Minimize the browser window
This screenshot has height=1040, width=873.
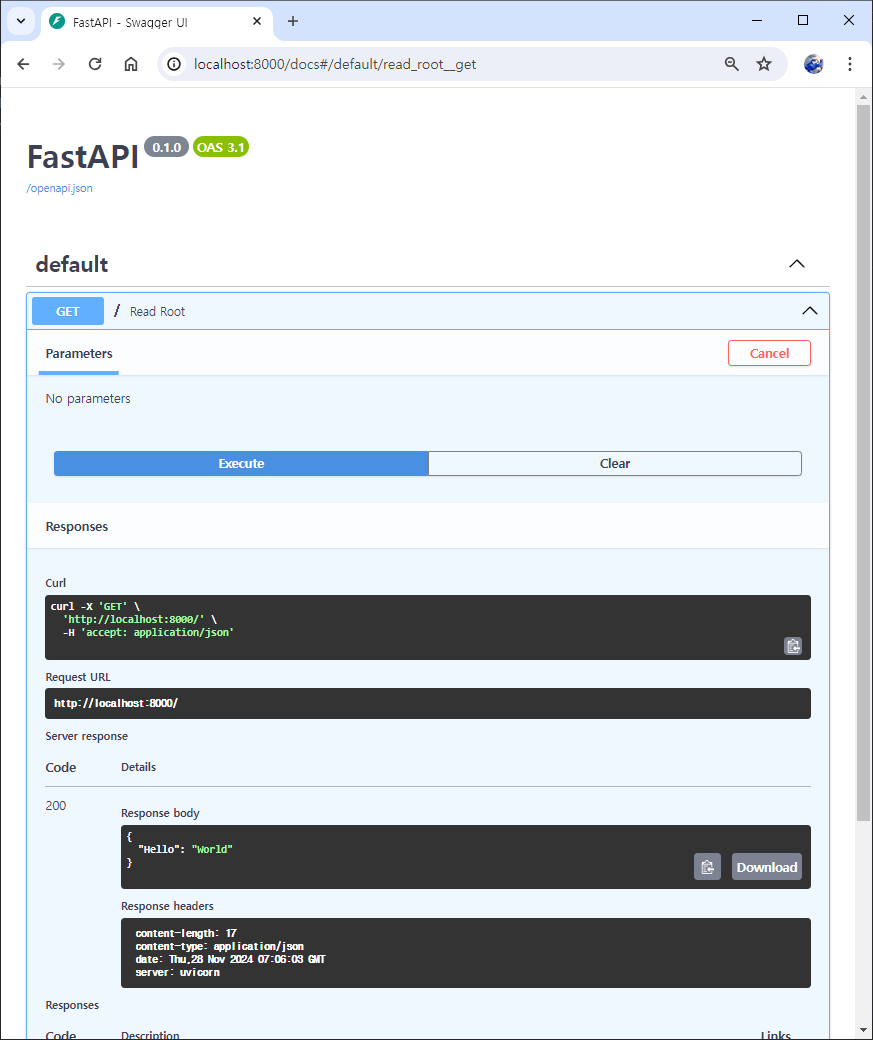click(x=757, y=21)
